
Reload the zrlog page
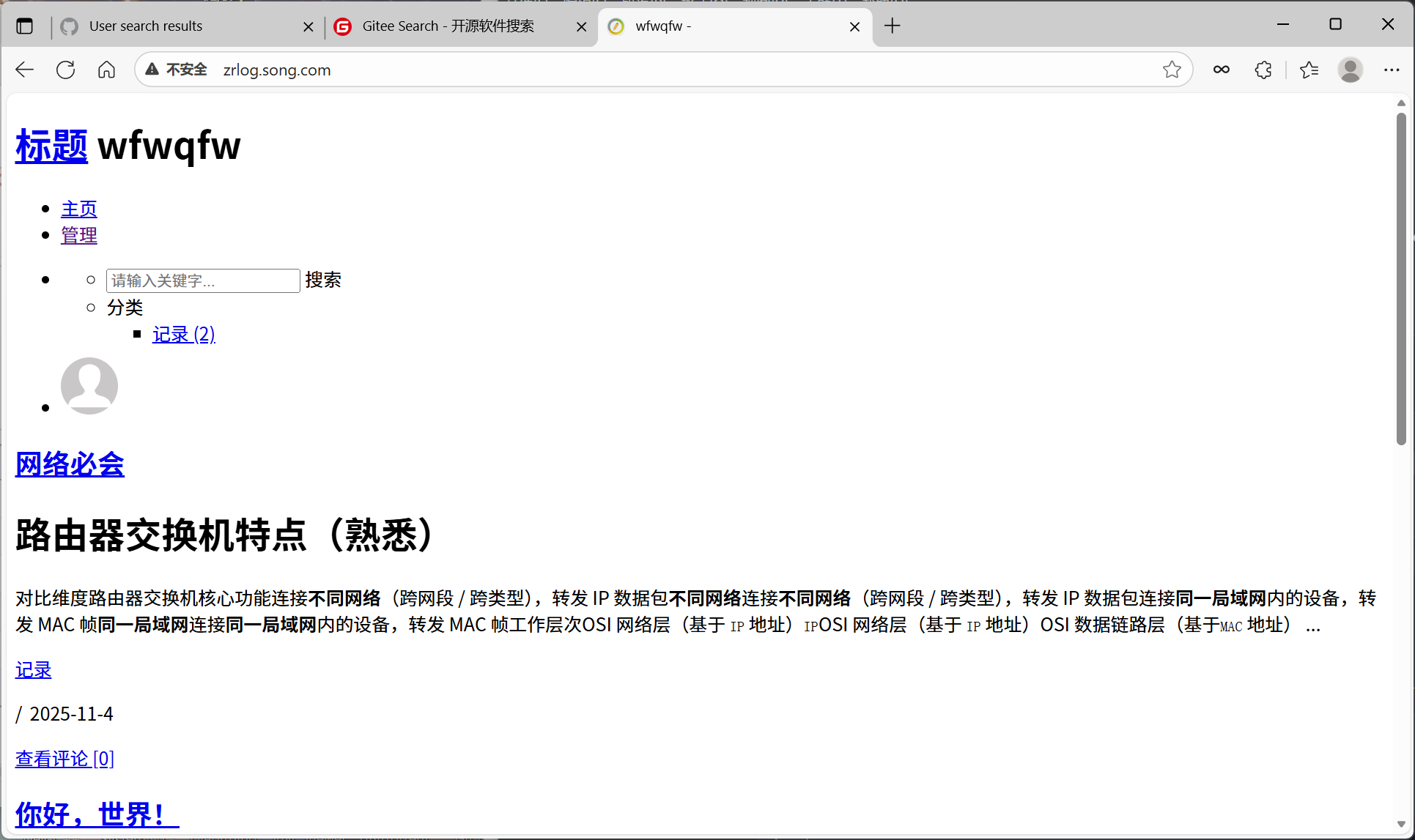[x=66, y=70]
